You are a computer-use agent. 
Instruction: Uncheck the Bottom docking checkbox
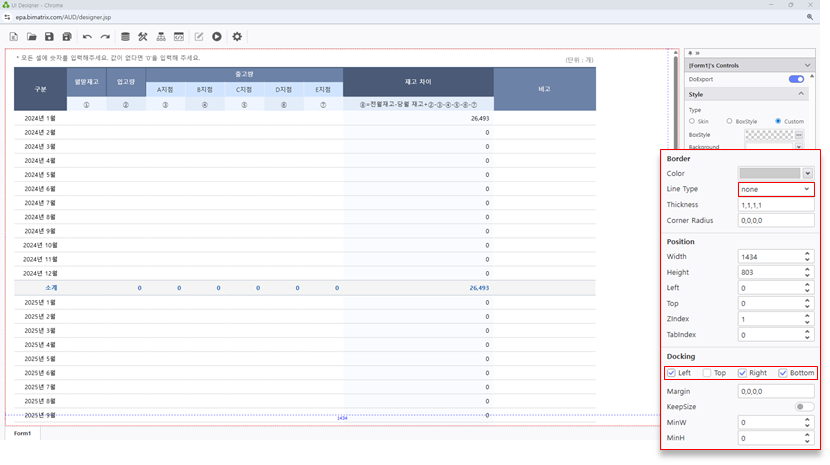coord(783,373)
